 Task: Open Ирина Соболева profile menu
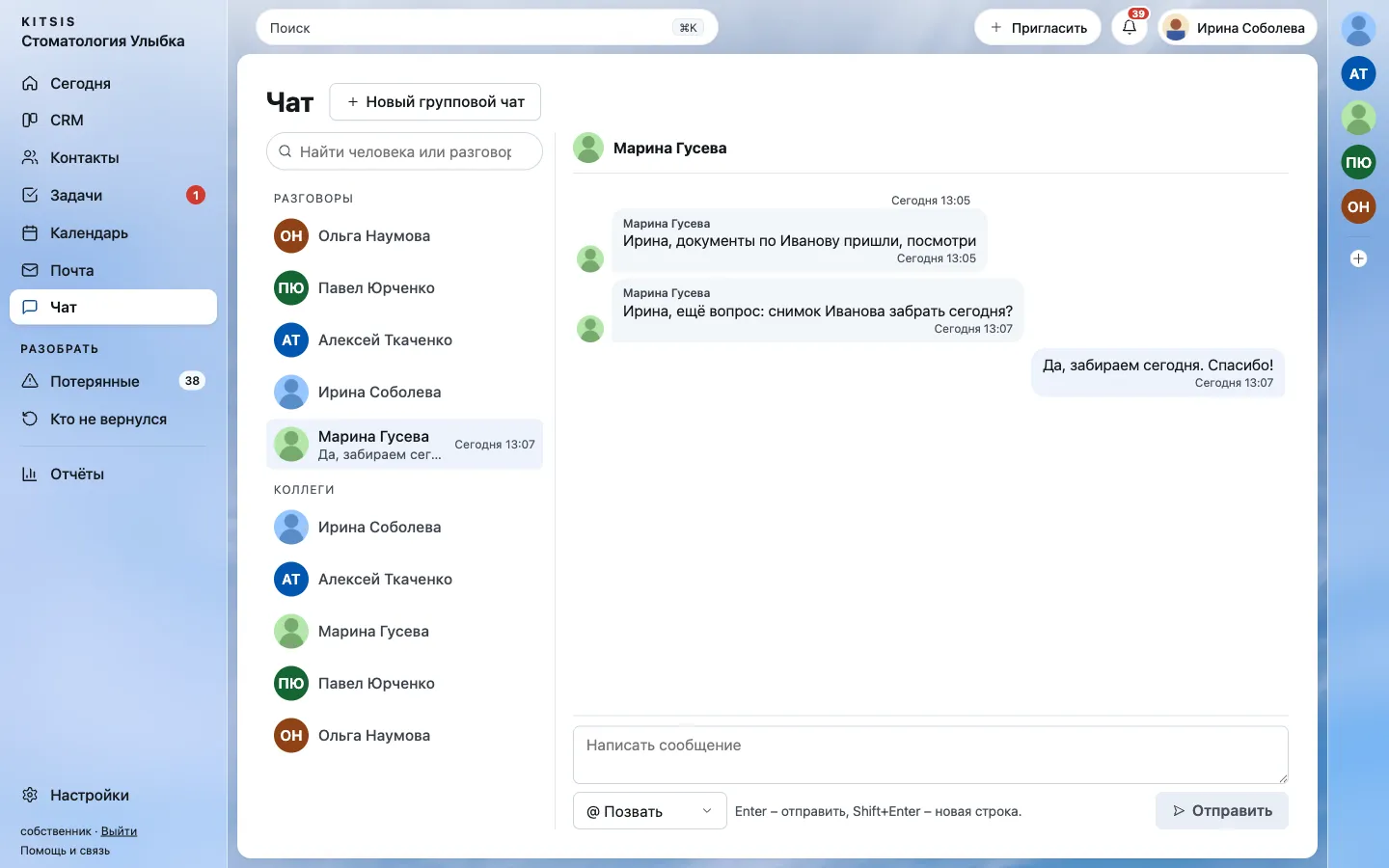coord(1238,28)
